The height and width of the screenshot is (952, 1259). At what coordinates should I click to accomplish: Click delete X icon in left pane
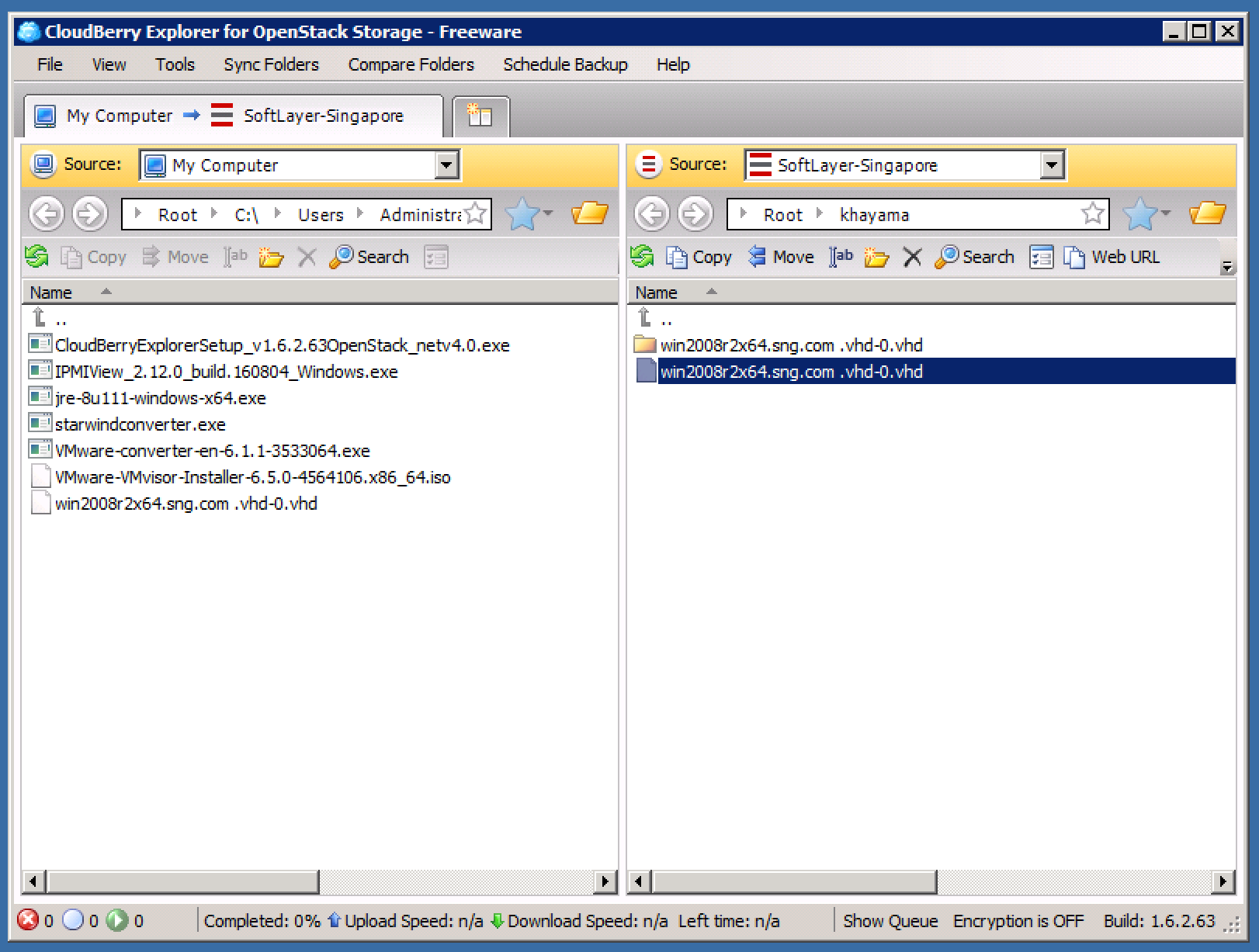(307, 257)
